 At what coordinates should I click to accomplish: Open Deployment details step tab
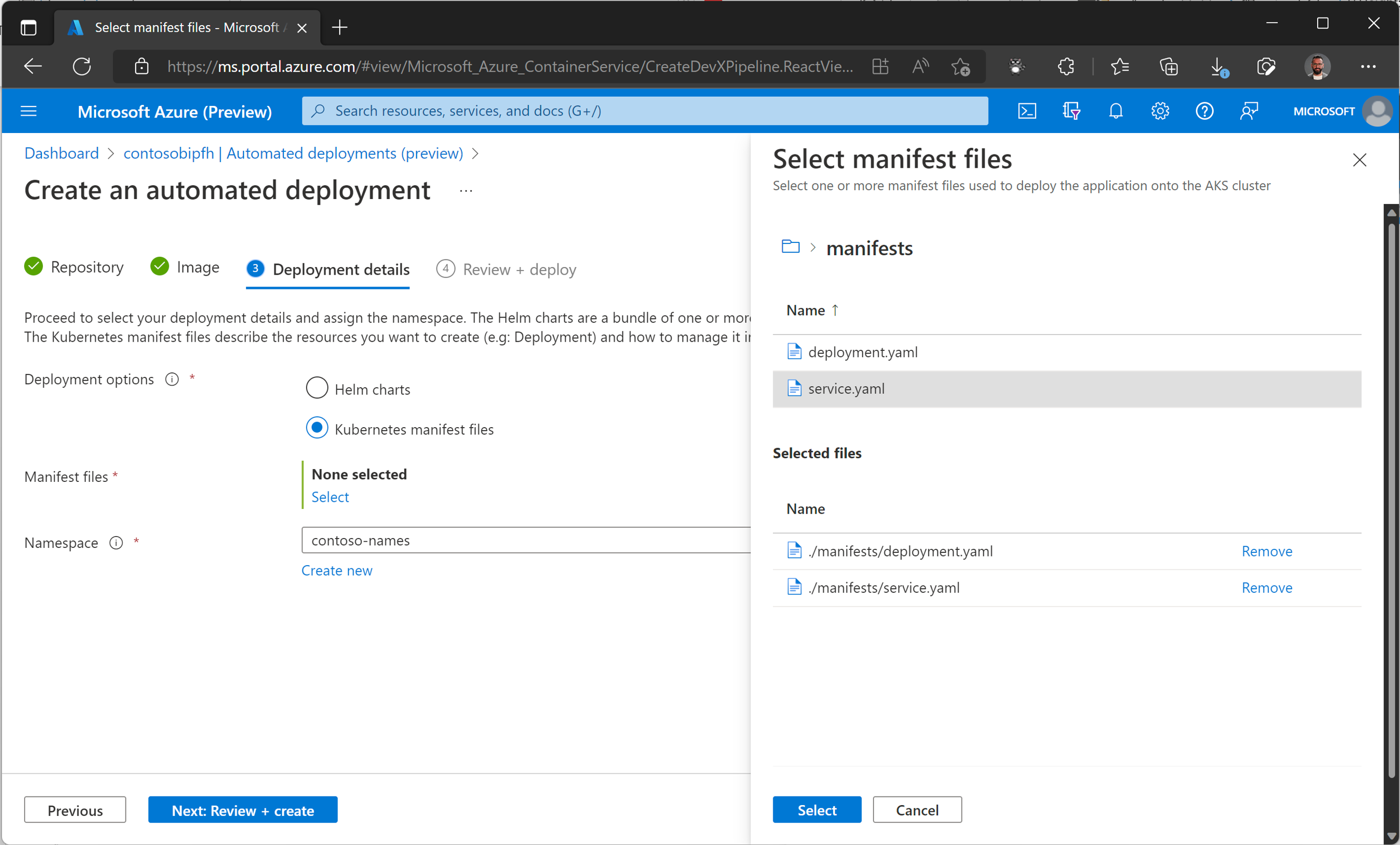click(x=328, y=269)
